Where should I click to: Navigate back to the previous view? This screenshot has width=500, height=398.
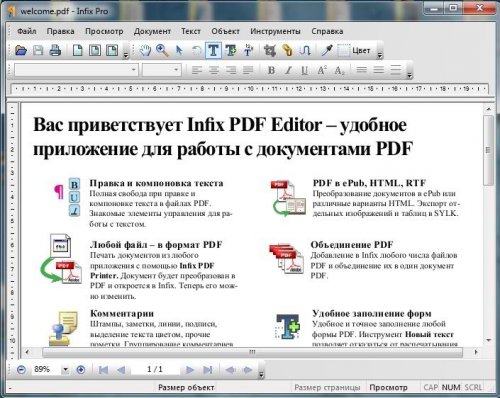point(230,370)
